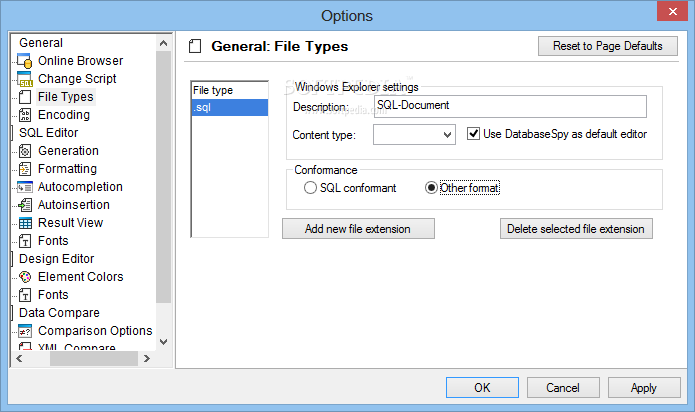Viewport: 695px width, 412px height.
Task: Click the Result View grid icon
Action: [25, 223]
